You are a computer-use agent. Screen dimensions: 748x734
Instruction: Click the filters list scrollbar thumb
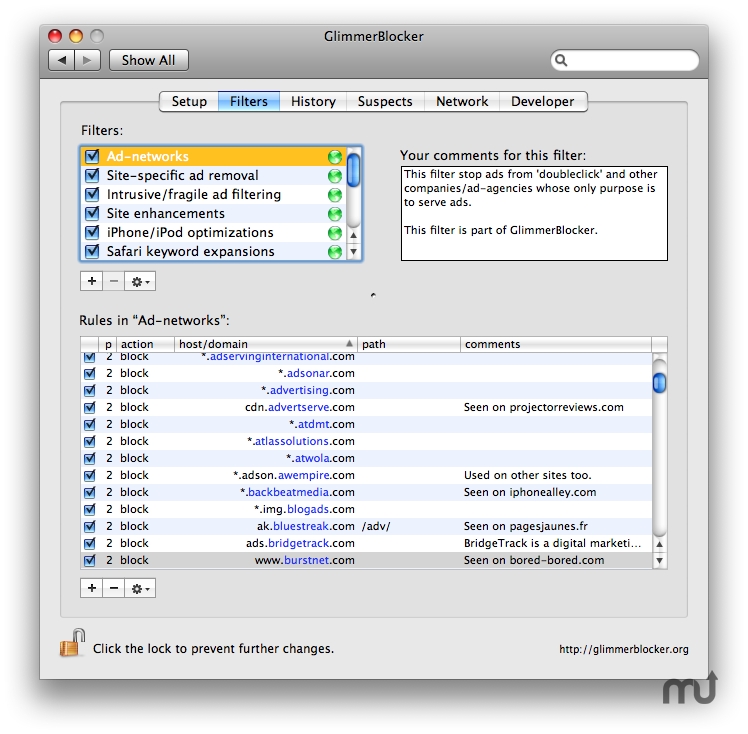353,169
